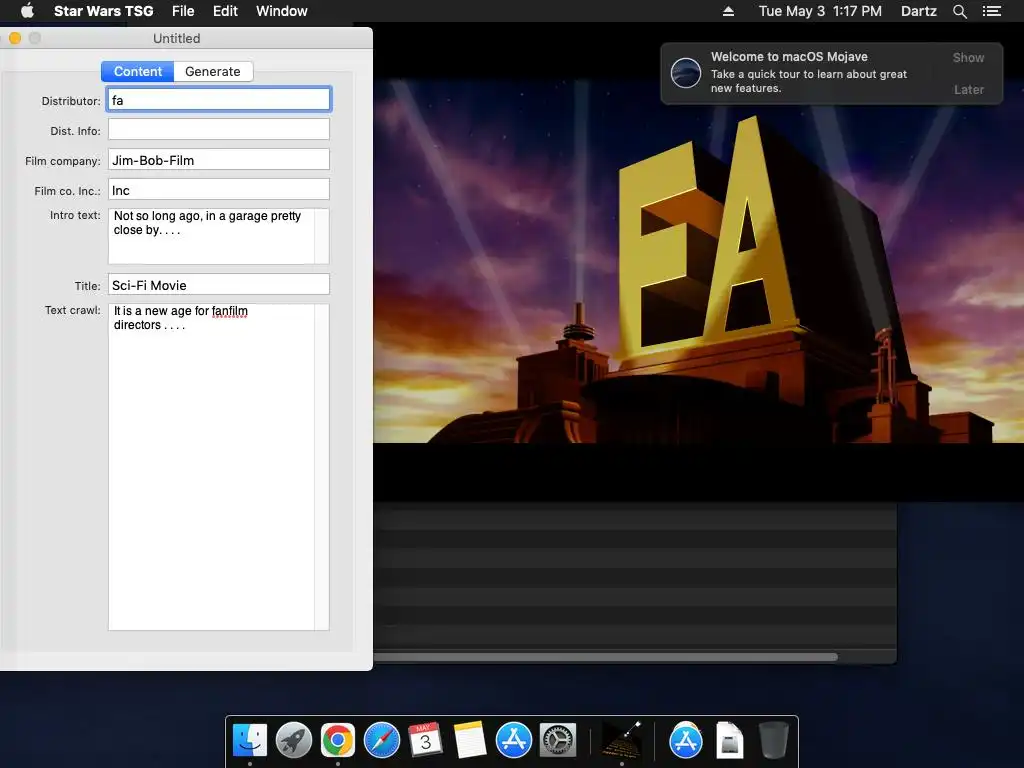This screenshot has width=1024, height=768.
Task: Click the Welcome to macOS Mojave notification
Action: click(831, 73)
